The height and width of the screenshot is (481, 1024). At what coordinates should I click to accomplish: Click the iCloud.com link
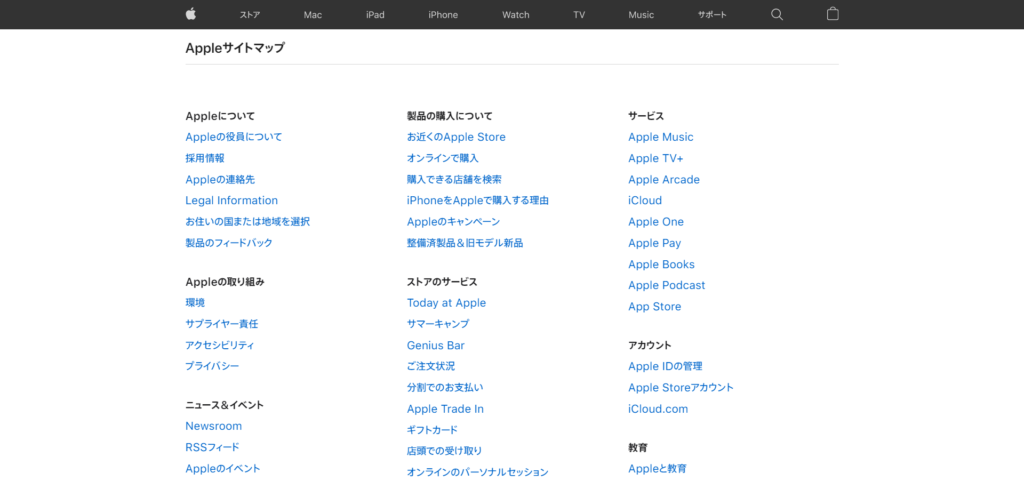[657, 409]
